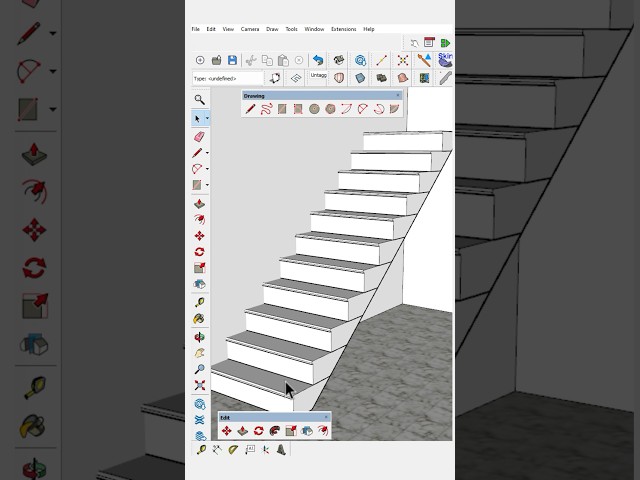Open the Camera menu

tap(250, 29)
